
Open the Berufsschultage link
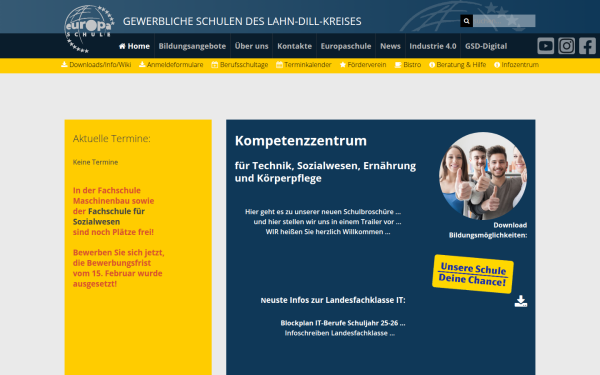tap(240, 65)
